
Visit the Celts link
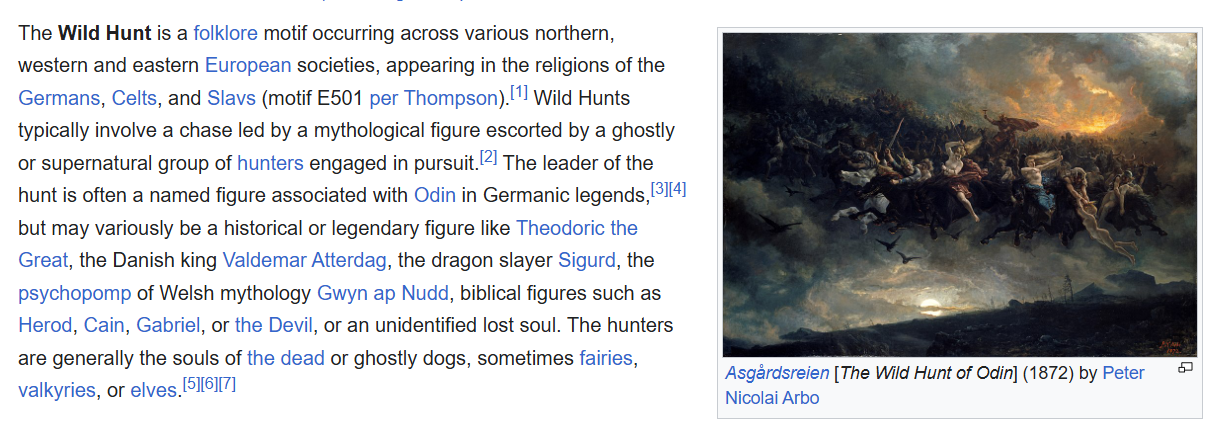[x=134, y=98]
